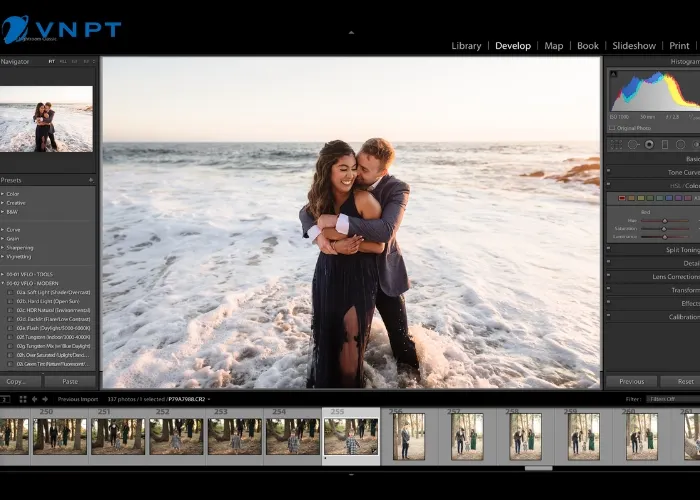The width and height of the screenshot is (700, 500).
Task: Switch to the Print module
Action: [679, 46]
